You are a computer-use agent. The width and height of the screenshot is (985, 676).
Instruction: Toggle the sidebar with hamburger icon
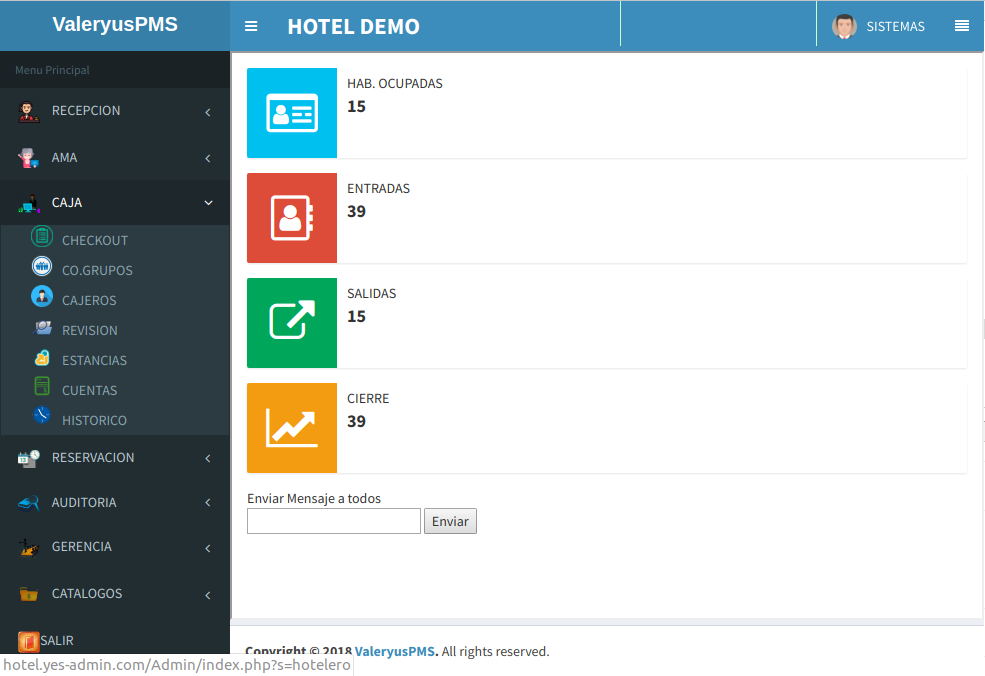point(250,26)
